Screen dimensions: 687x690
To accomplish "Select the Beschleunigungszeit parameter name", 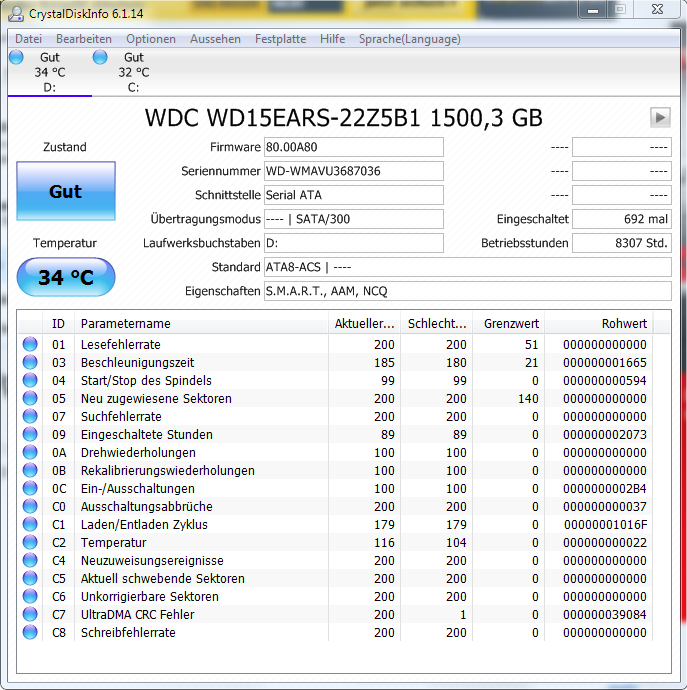I will click(137, 363).
